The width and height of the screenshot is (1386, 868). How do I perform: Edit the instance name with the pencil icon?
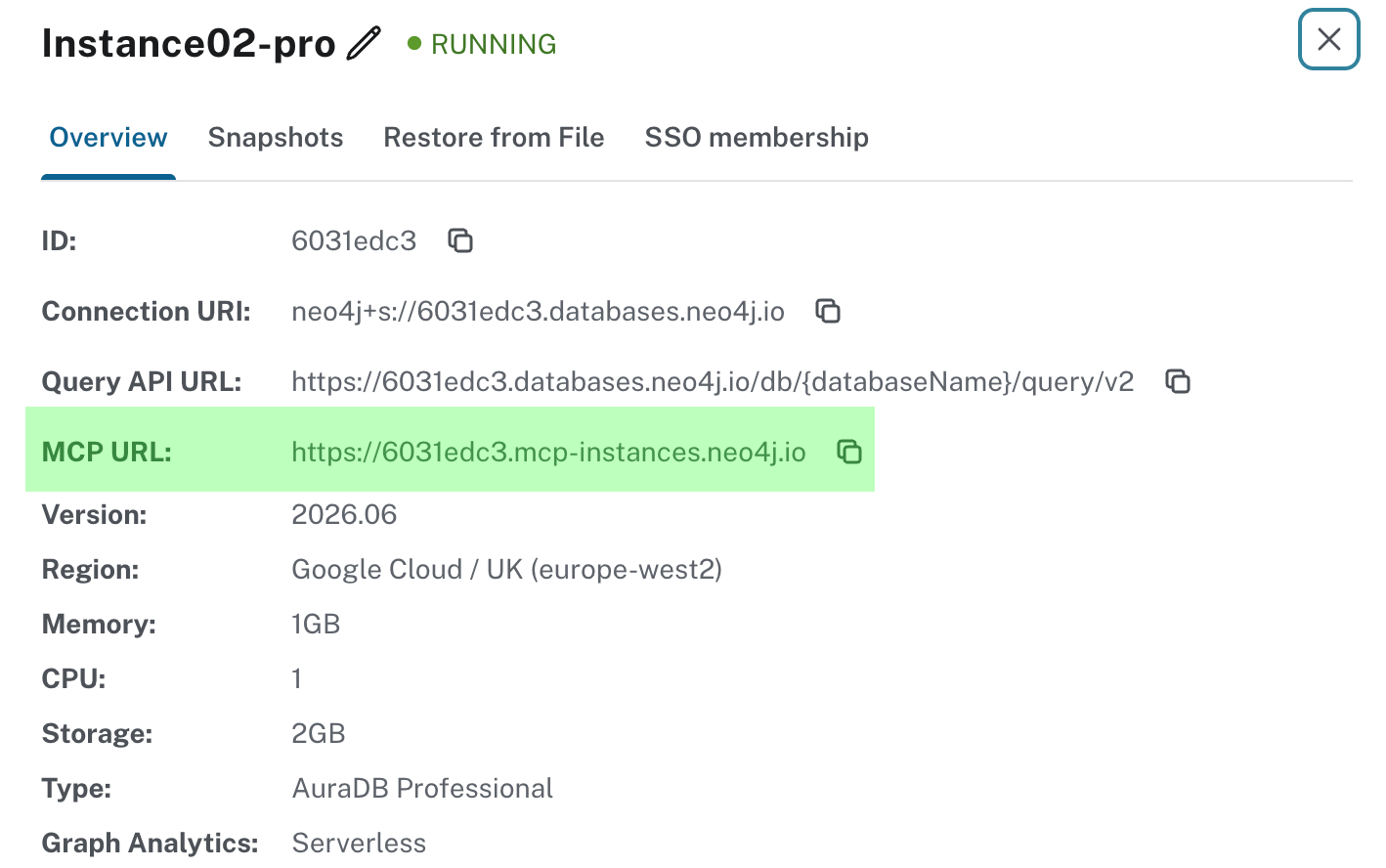[x=364, y=44]
